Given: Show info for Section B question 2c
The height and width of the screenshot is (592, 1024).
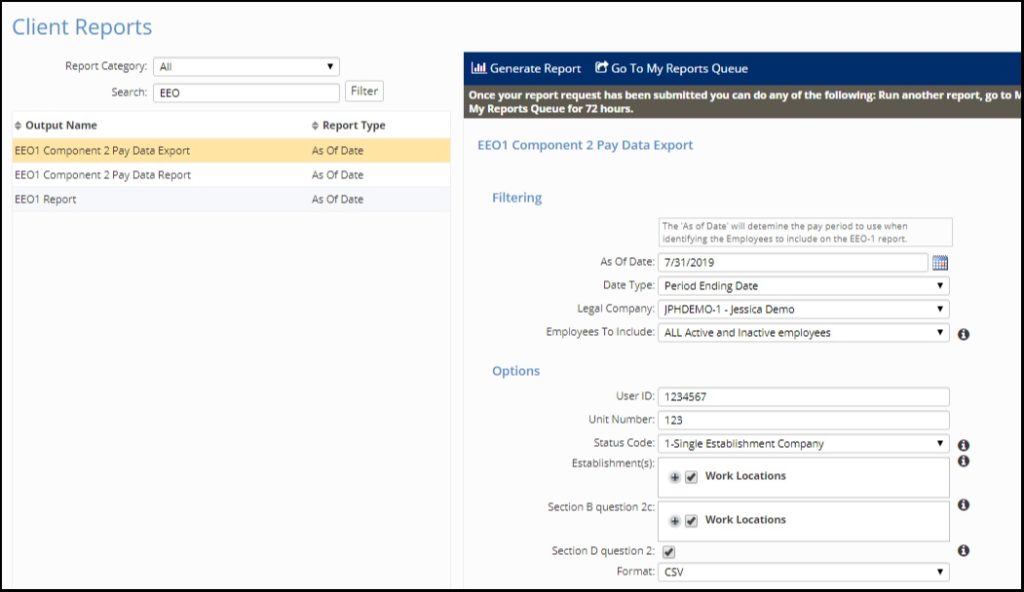Looking at the screenshot, I should coord(963,505).
